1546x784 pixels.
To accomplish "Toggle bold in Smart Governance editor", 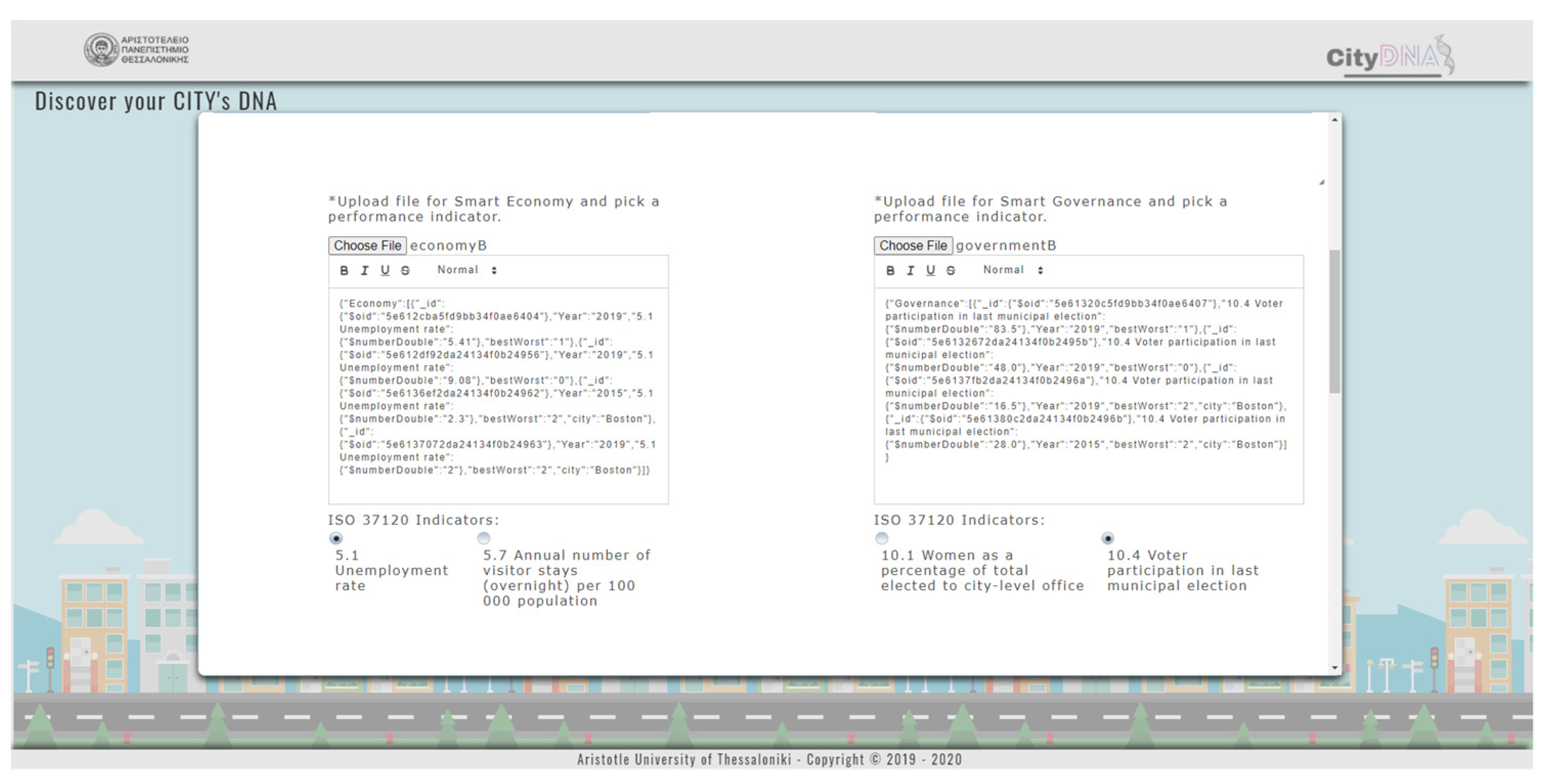I will click(890, 271).
